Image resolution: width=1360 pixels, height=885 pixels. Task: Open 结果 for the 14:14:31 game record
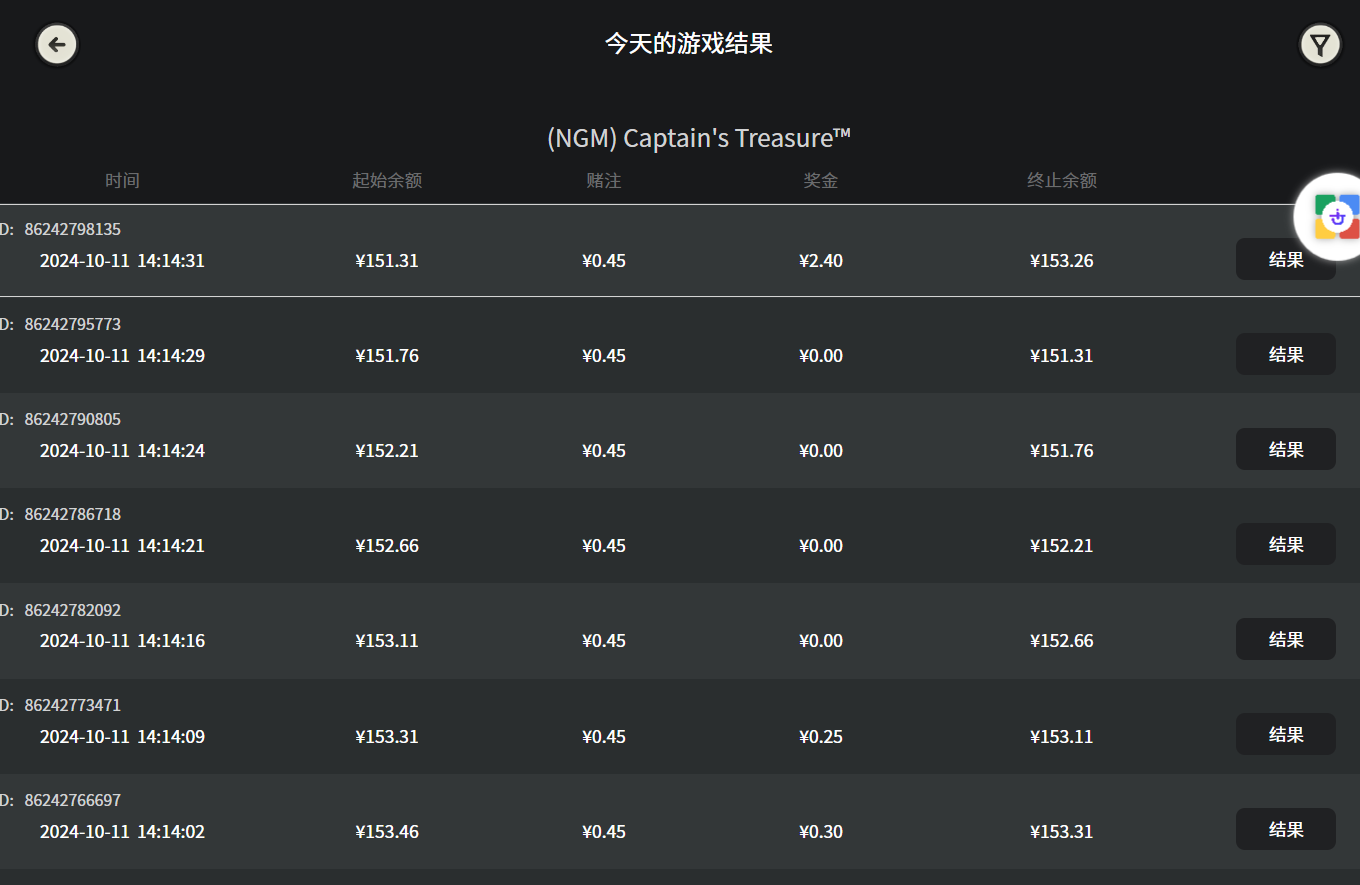click(x=1285, y=260)
